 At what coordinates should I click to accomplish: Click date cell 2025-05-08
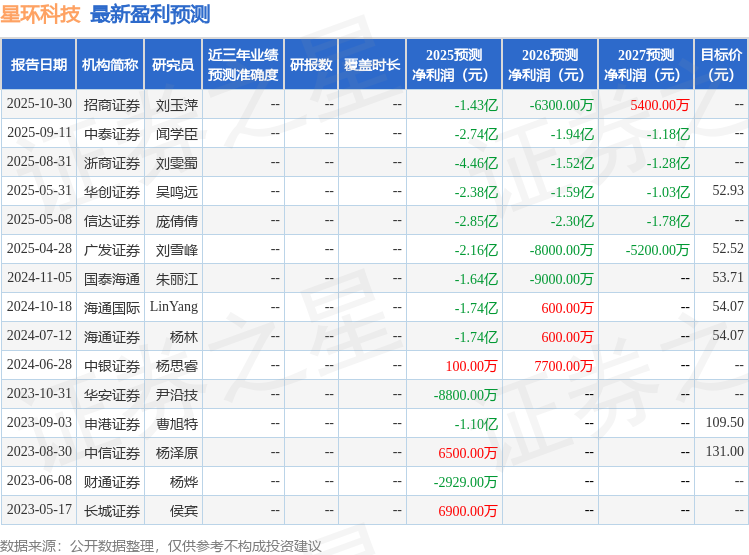click(x=39, y=220)
